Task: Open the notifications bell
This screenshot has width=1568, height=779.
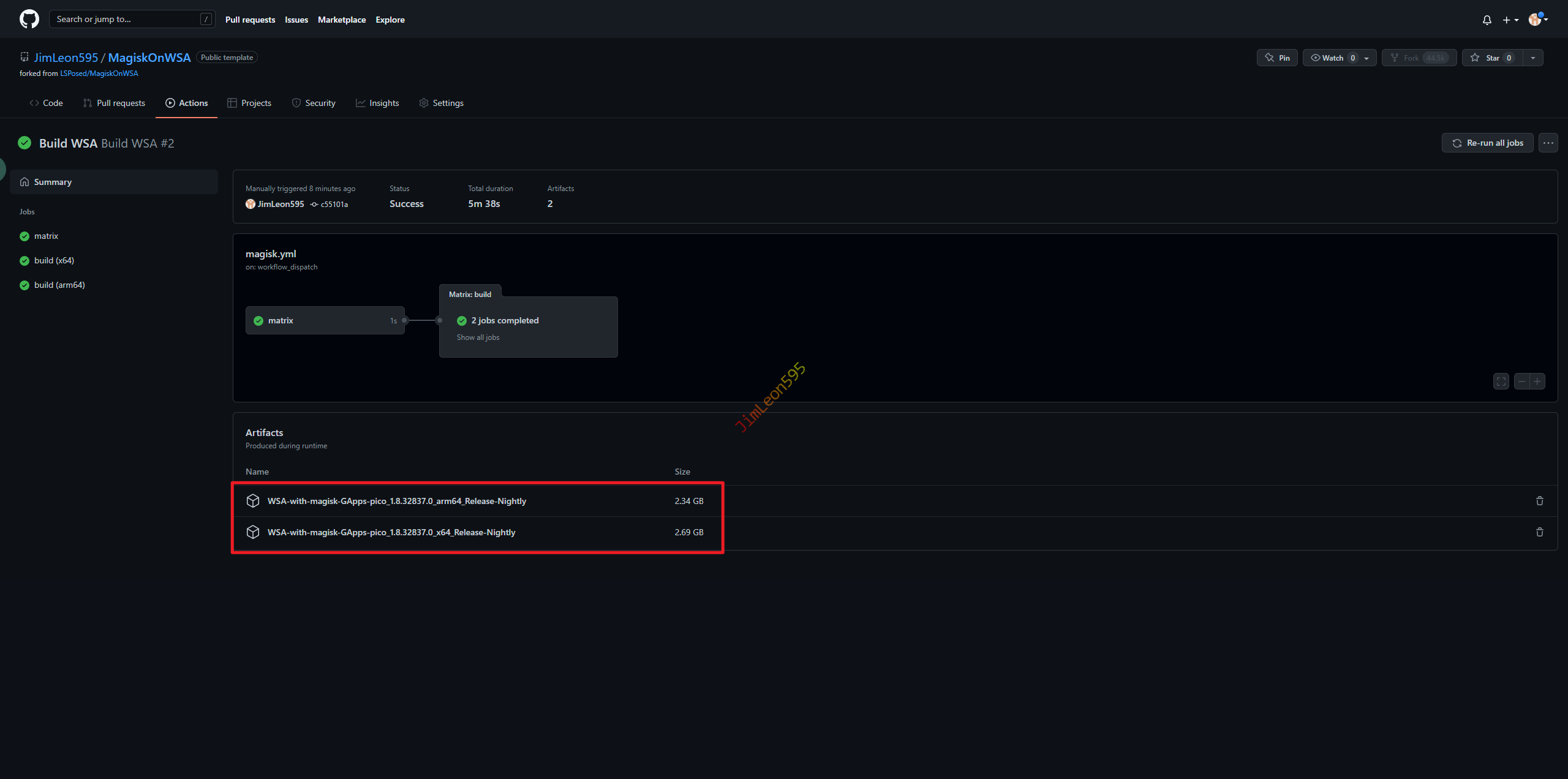Action: point(1487,20)
